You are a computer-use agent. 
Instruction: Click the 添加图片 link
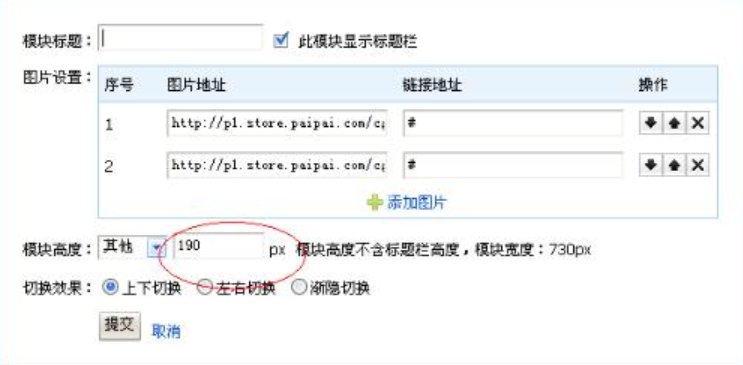[417, 203]
